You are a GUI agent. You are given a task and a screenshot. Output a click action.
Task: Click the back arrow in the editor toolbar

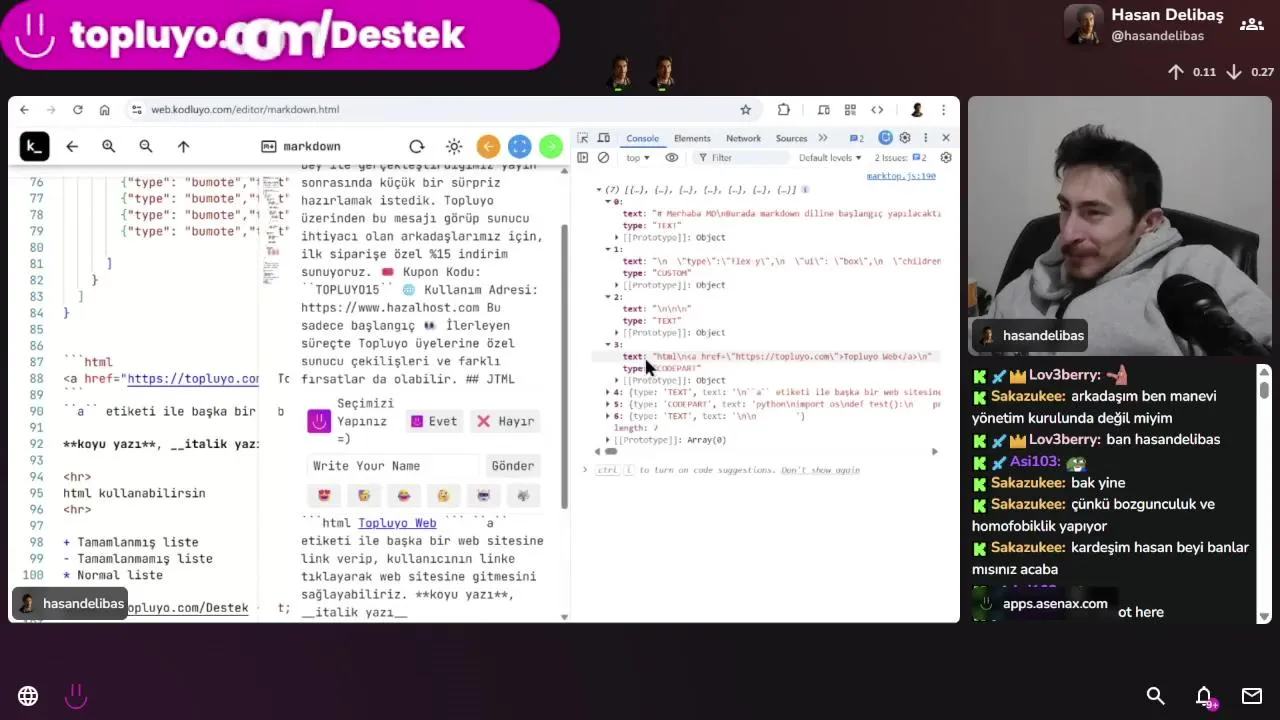coord(72,146)
